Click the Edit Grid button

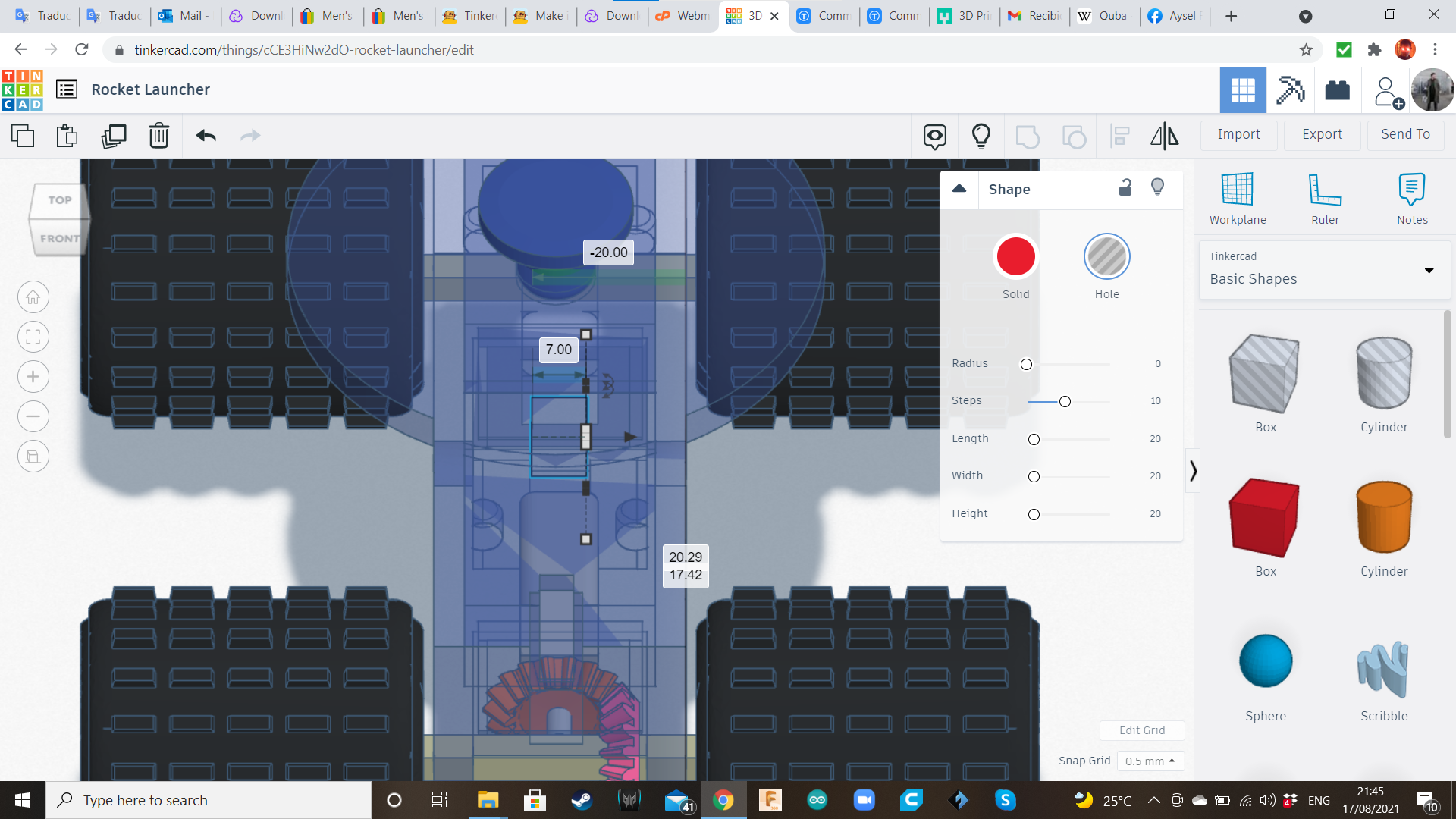tap(1141, 730)
